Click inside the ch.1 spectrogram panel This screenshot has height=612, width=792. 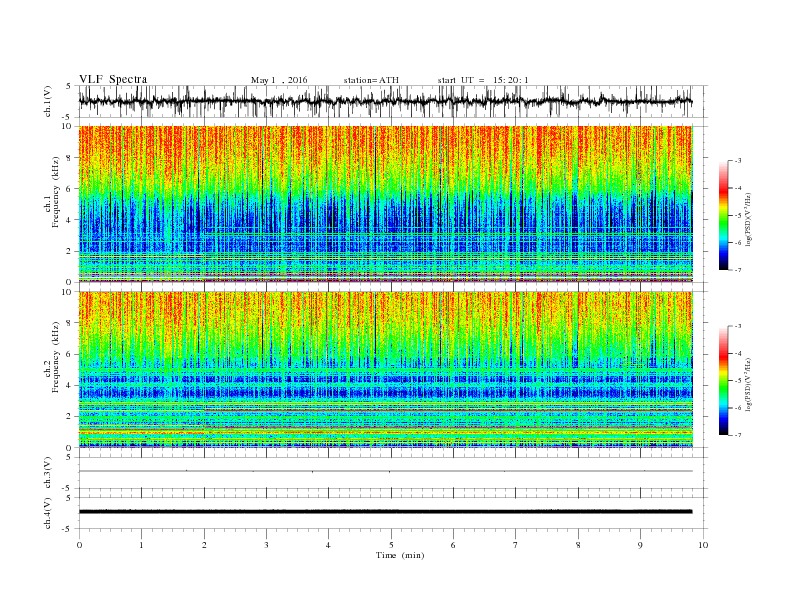point(385,204)
